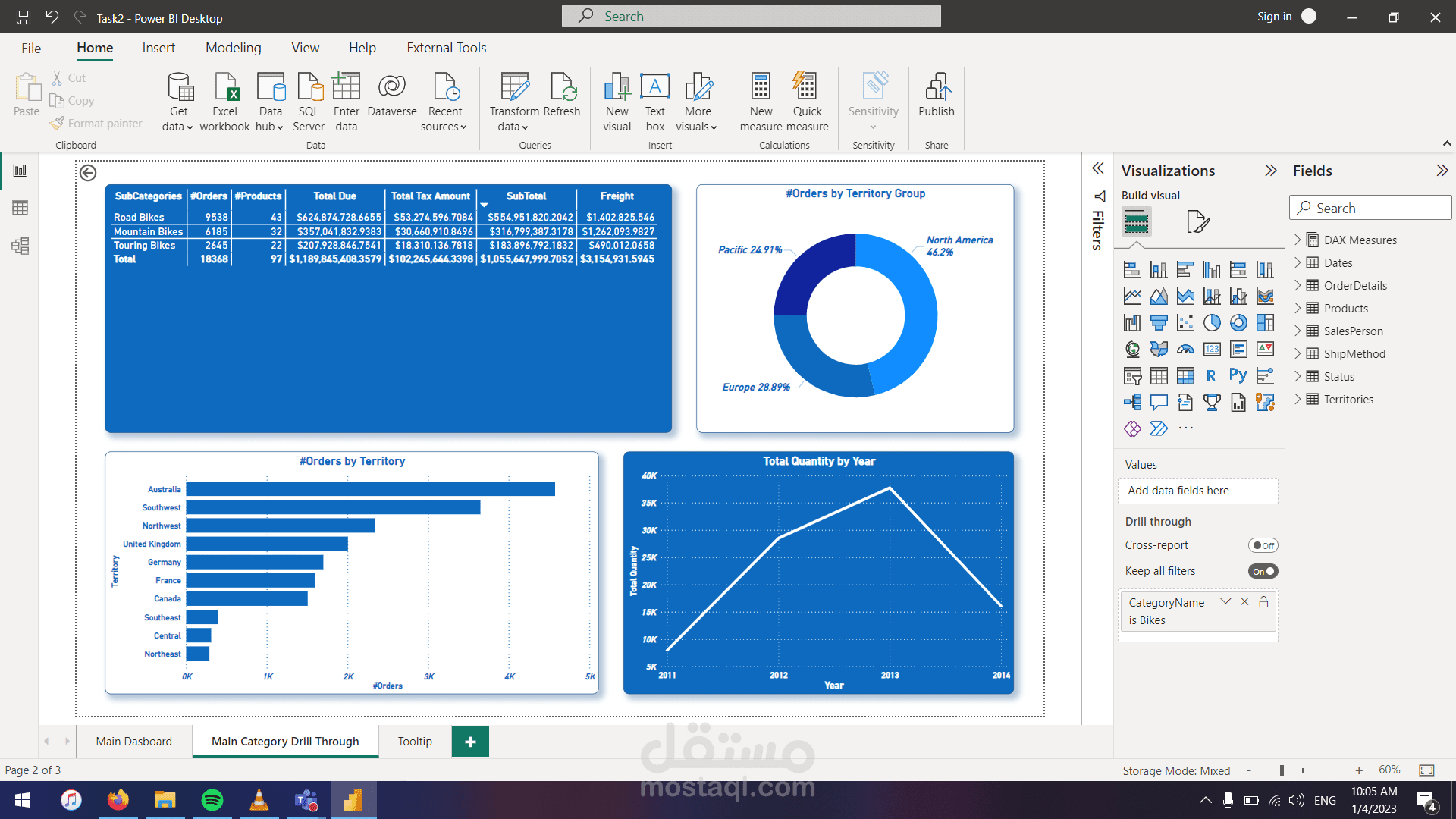
Task: Click SQL Server data icon
Action: [309, 102]
